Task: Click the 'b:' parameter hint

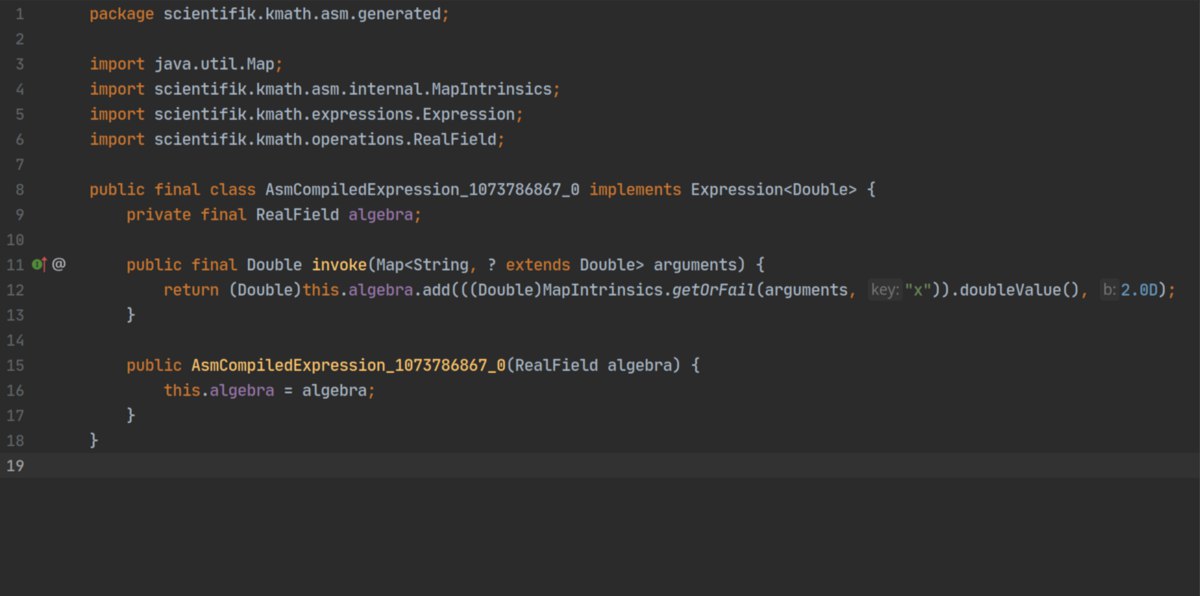Action: (1109, 290)
